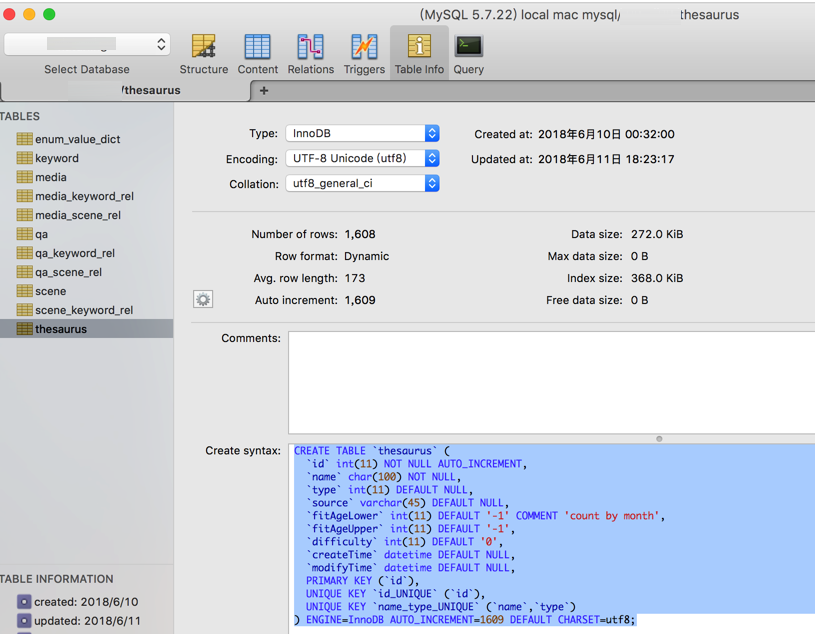Click table icon next to qa_keyword_rel
The width and height of the screenshot is (815, 634).
pyautogui.click(x=24, y=253)
